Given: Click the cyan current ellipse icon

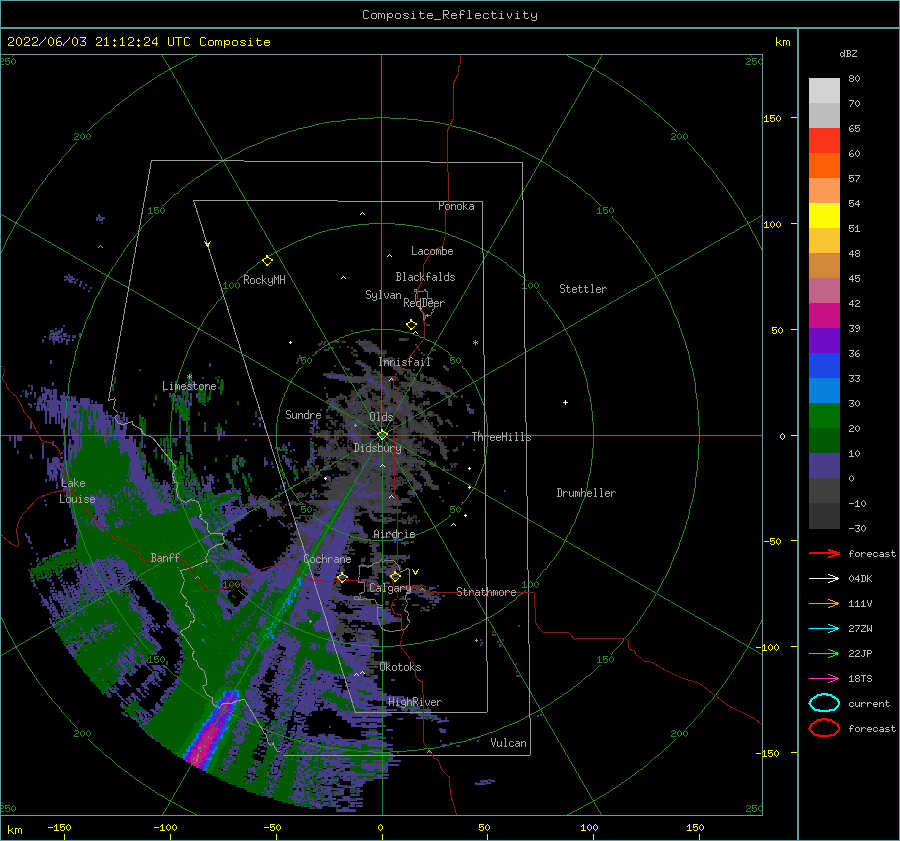Looking at the screenshot, I should [x=824, y=703].
